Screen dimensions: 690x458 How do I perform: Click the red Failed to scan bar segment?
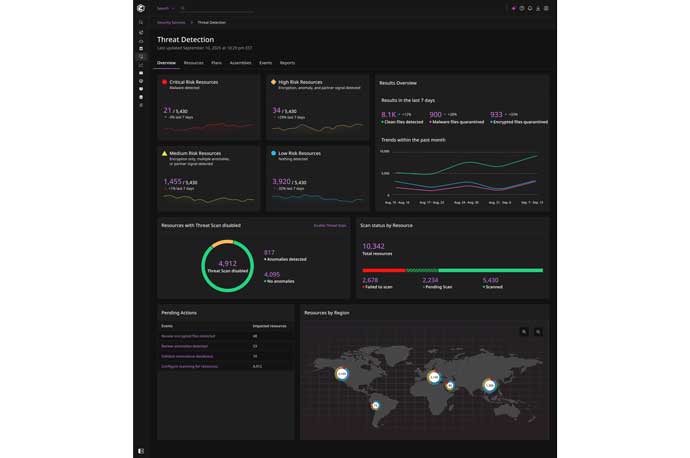click(384, 270)
